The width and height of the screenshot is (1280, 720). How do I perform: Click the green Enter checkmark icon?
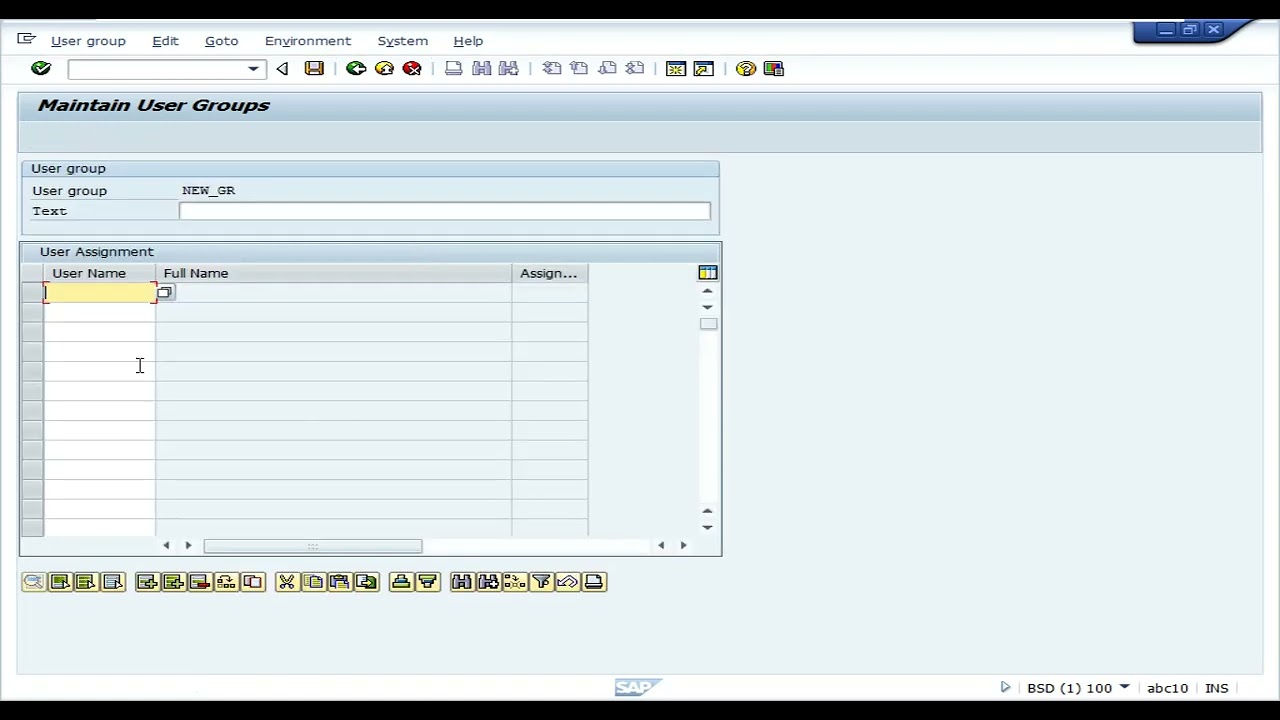pyautogui.click(x=41, y=68)
